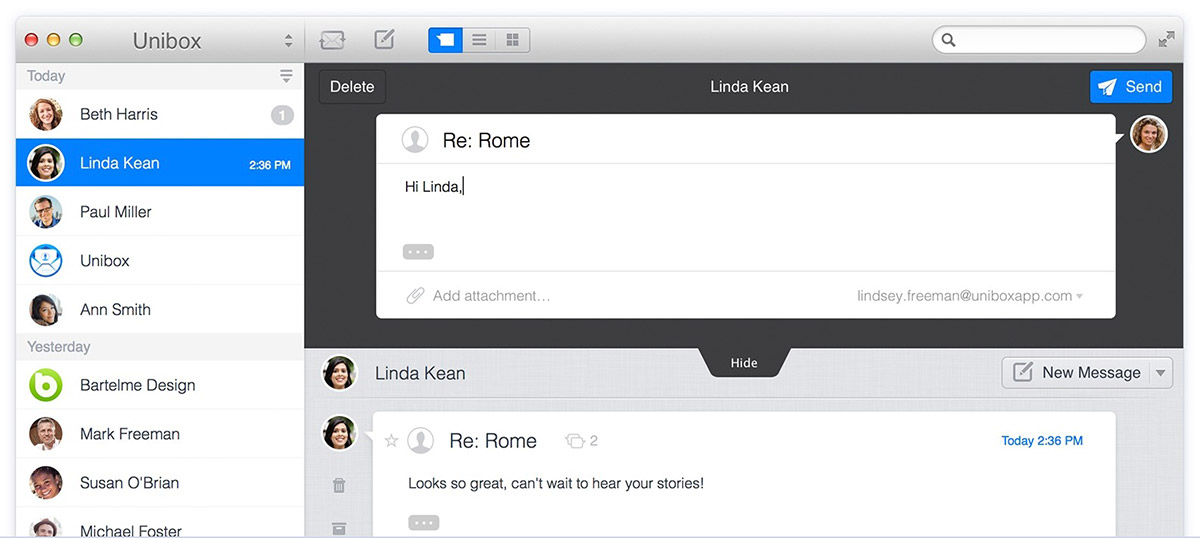Screen dimensions: 1200x538
Task: Open the Mark Freeman conversation
Action: click(160, 434)
